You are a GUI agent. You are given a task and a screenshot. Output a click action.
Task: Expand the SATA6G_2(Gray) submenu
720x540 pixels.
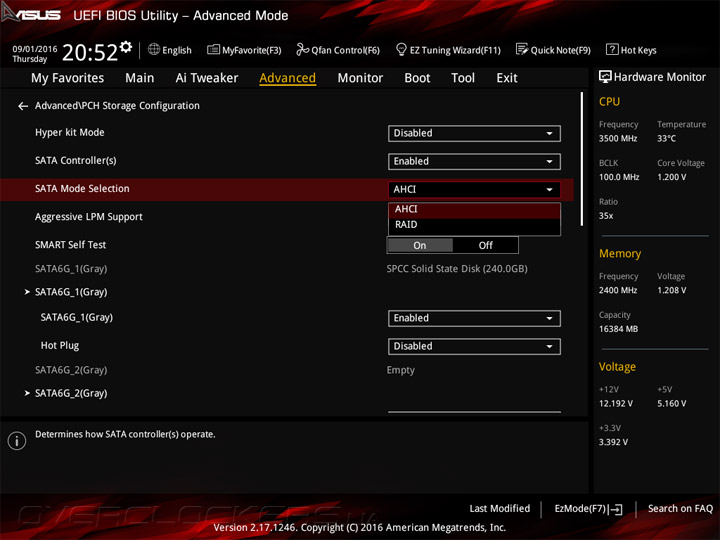tap(70, 393)
